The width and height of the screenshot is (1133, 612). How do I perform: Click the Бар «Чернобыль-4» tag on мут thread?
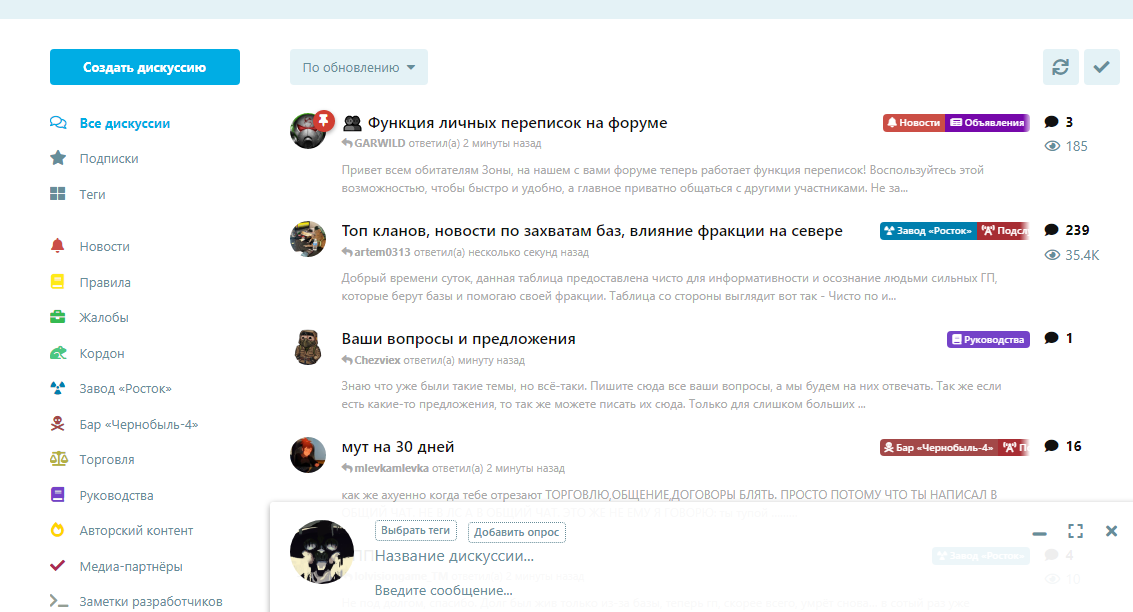point(939,447)
